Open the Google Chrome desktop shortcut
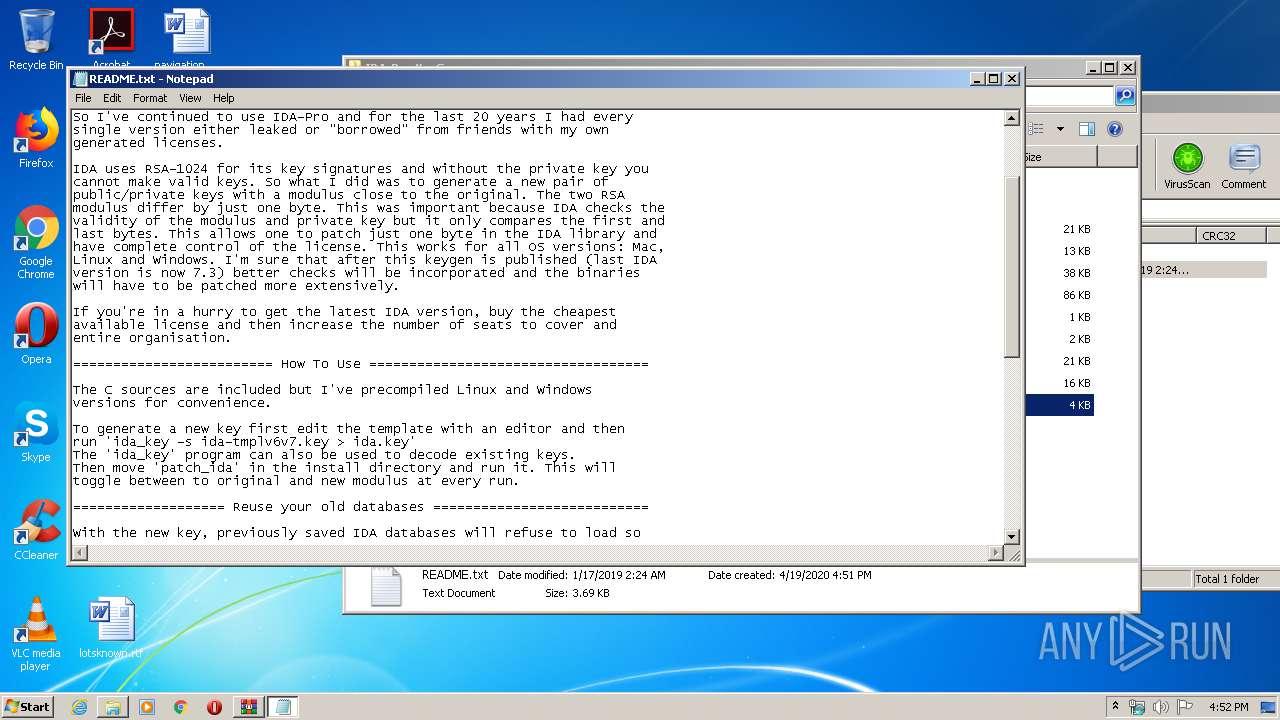The height and width of the screenshot is (720, 1280). 36,242
